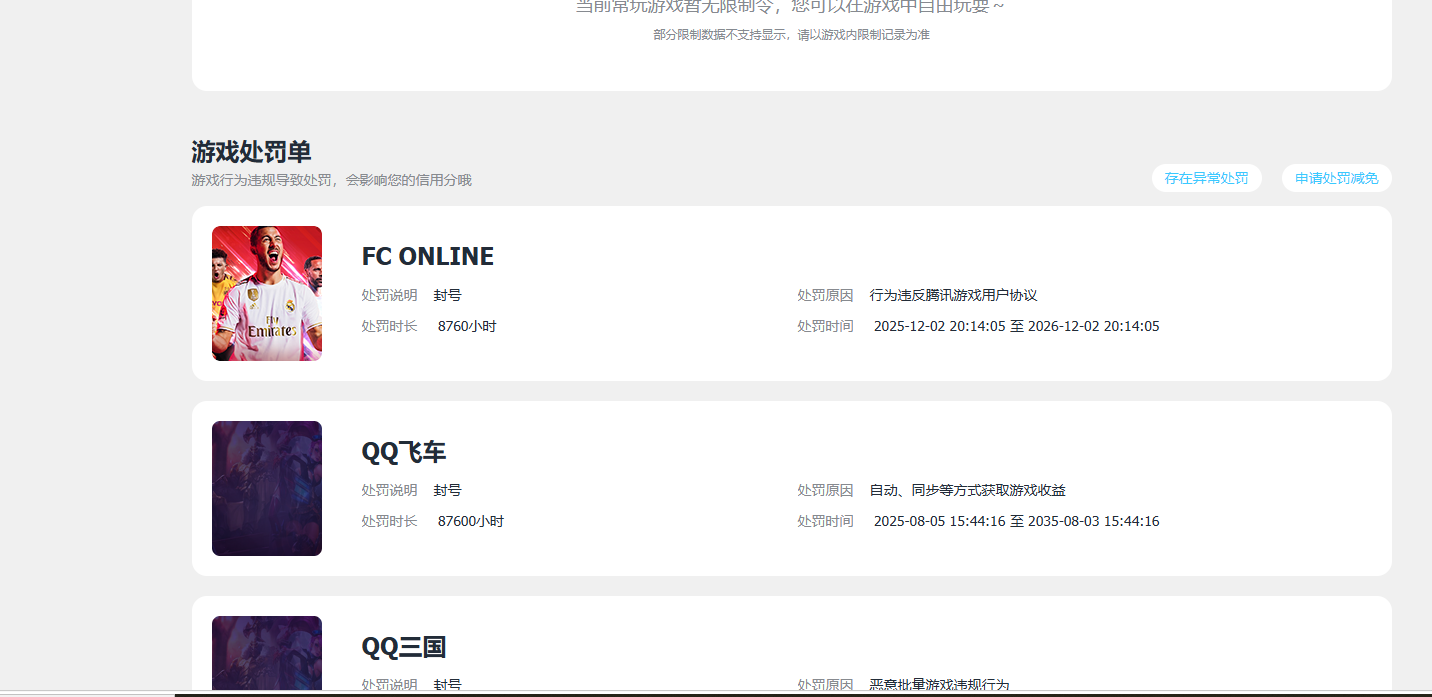Click 封号 in the FC ONLINE card
The image size is (1432, 697).
448,295
